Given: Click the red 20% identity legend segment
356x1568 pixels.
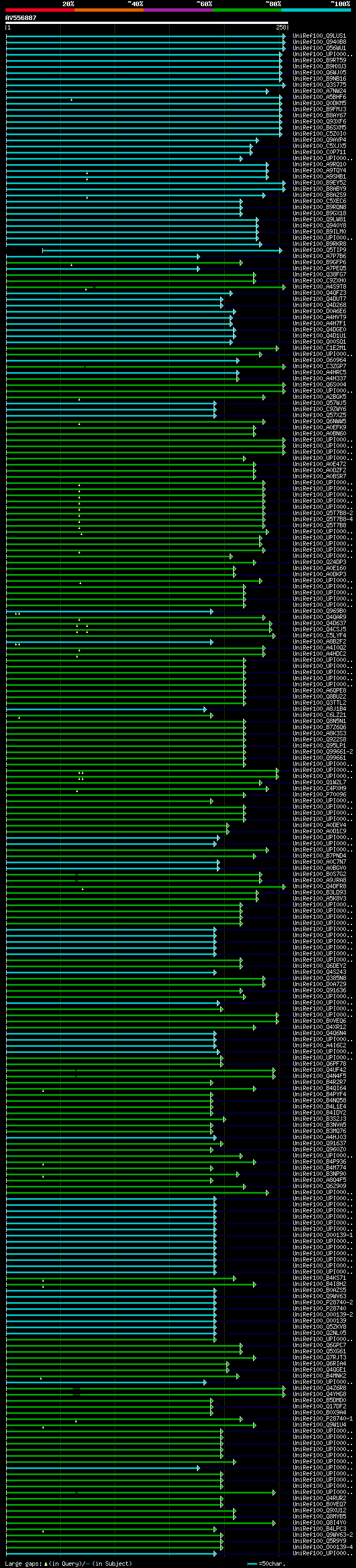Looking at the screenshot, I should click(x=40, y=10).
